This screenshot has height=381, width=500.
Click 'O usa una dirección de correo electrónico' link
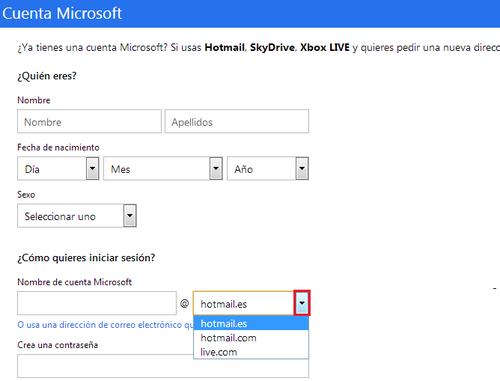coord(105,325)
